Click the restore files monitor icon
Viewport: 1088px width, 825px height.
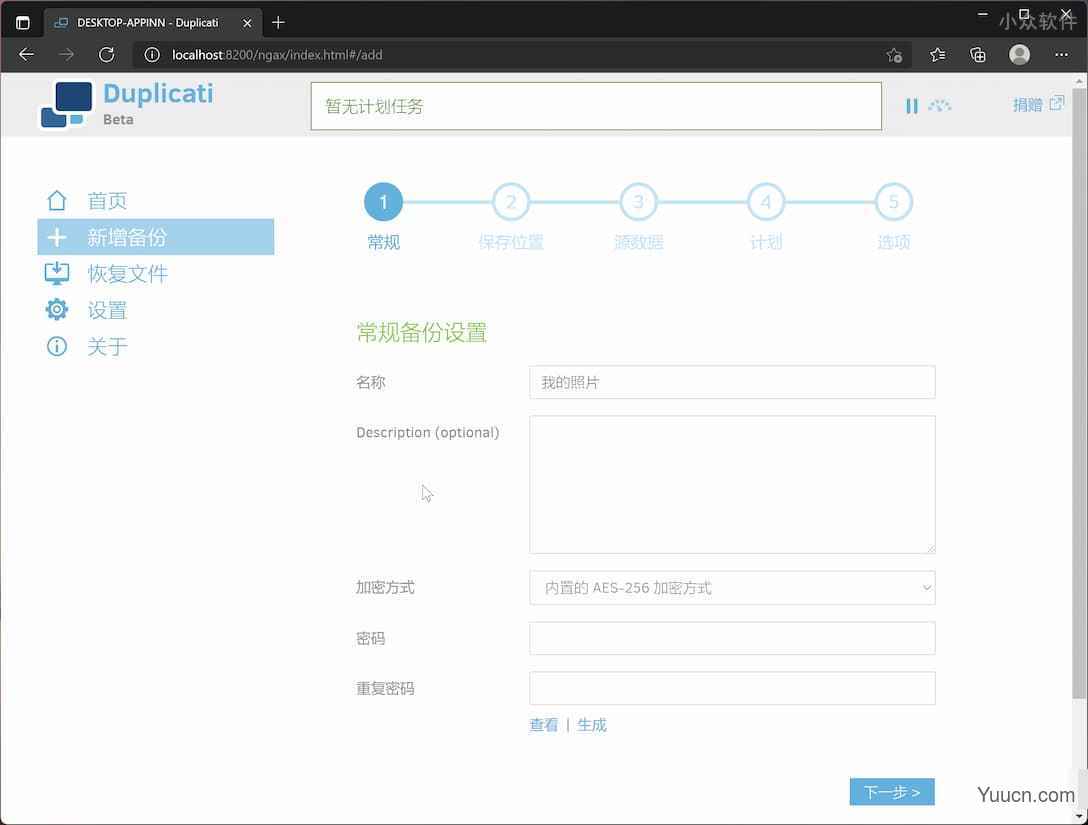[57, 273]
